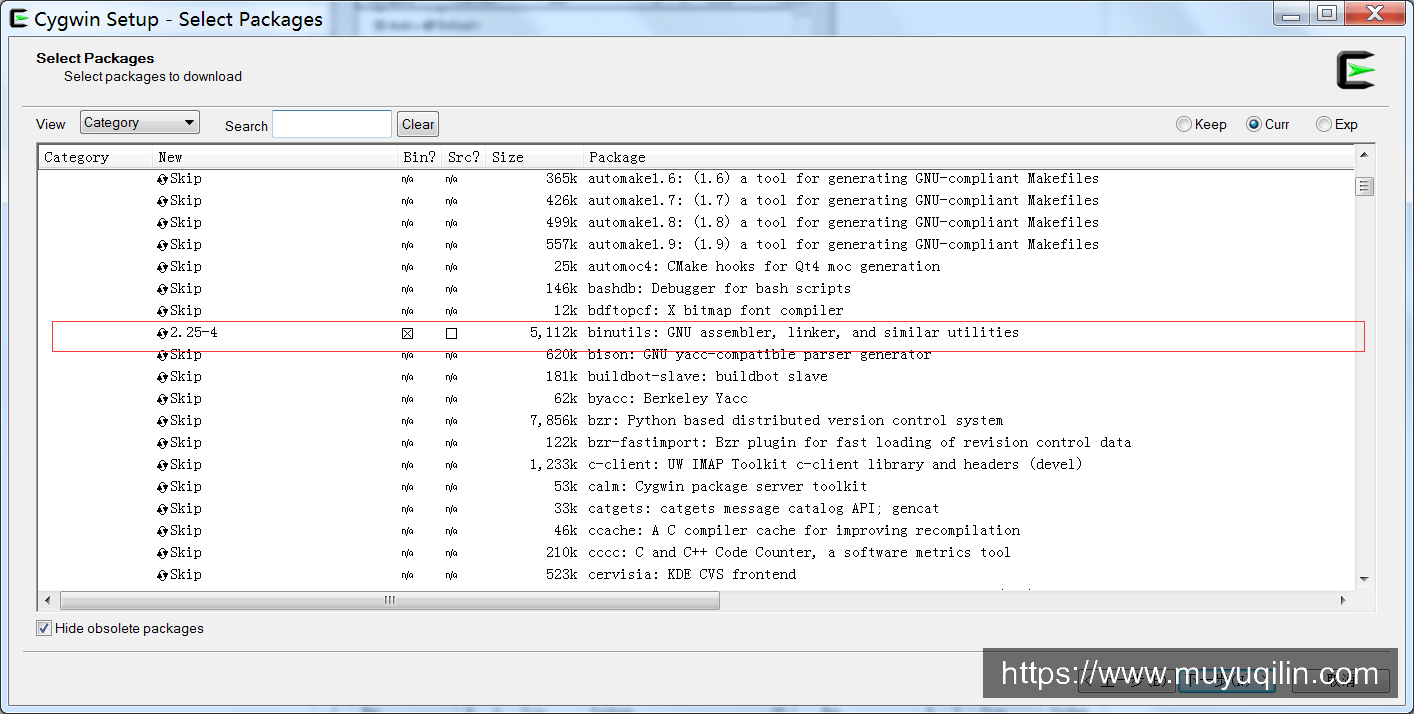This screenshot has height=714, width=1414.
Task: Click the c-client package description text
Action: 835,465
